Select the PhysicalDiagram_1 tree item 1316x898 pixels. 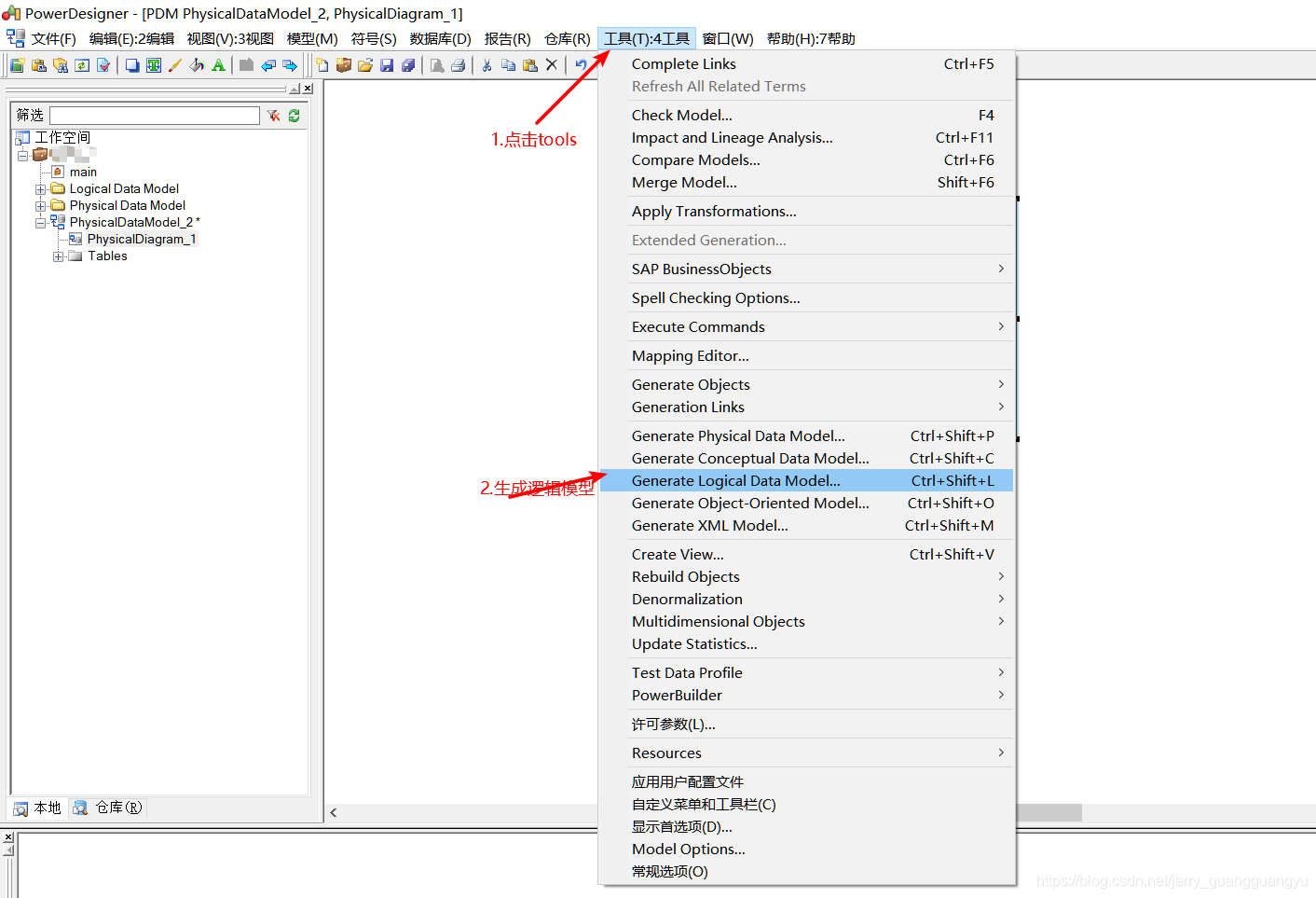click(x=142, y=240)
